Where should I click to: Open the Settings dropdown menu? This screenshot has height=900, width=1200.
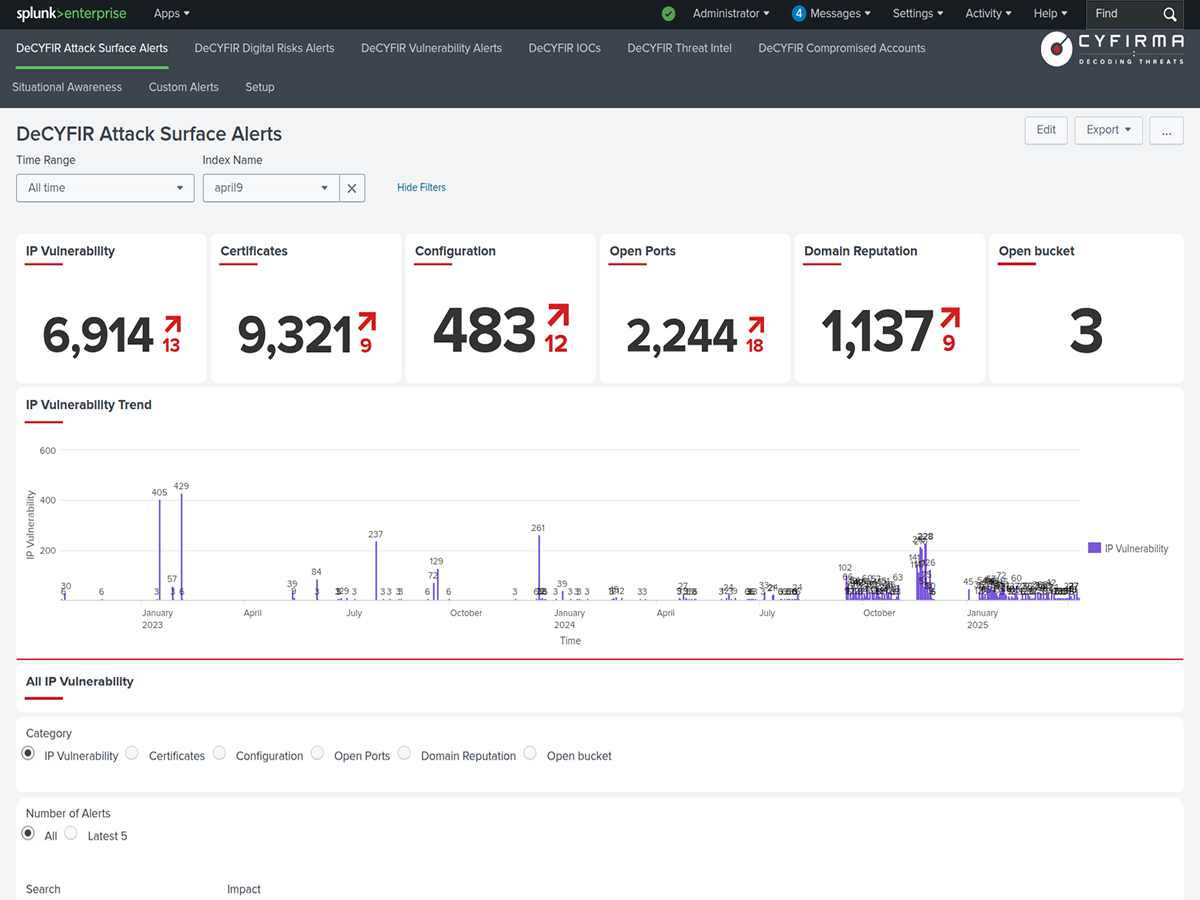tap(919, 14)
